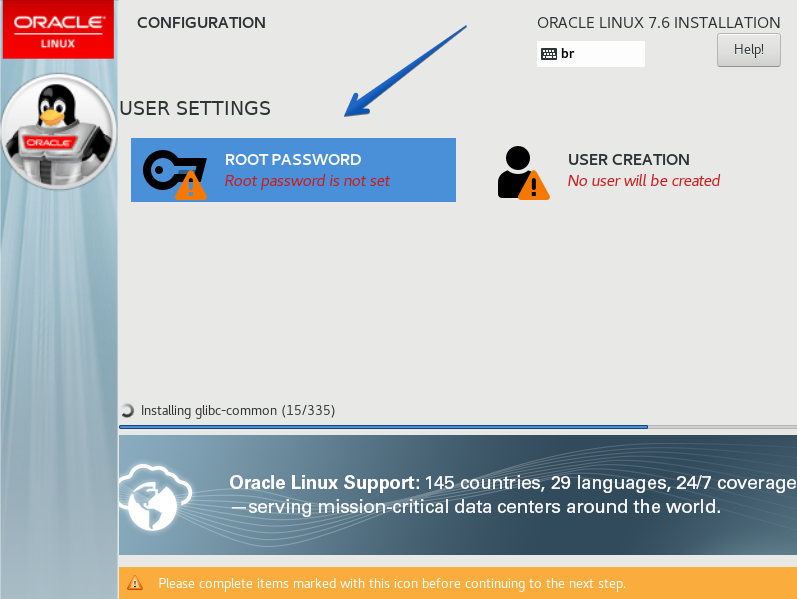797x599 pixels.
Task: Select the USER CREATION label
Action: tap(628, 159)
